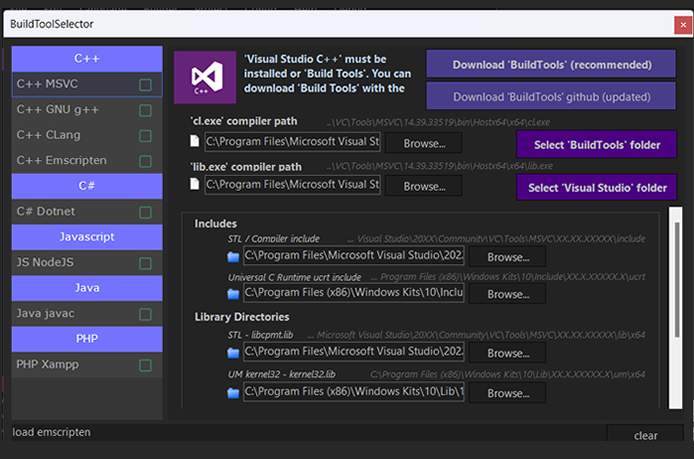This screenshot has width=694, height=459.
Task: Click the lib.exe compiler path text field
Action: click(292, 185)
